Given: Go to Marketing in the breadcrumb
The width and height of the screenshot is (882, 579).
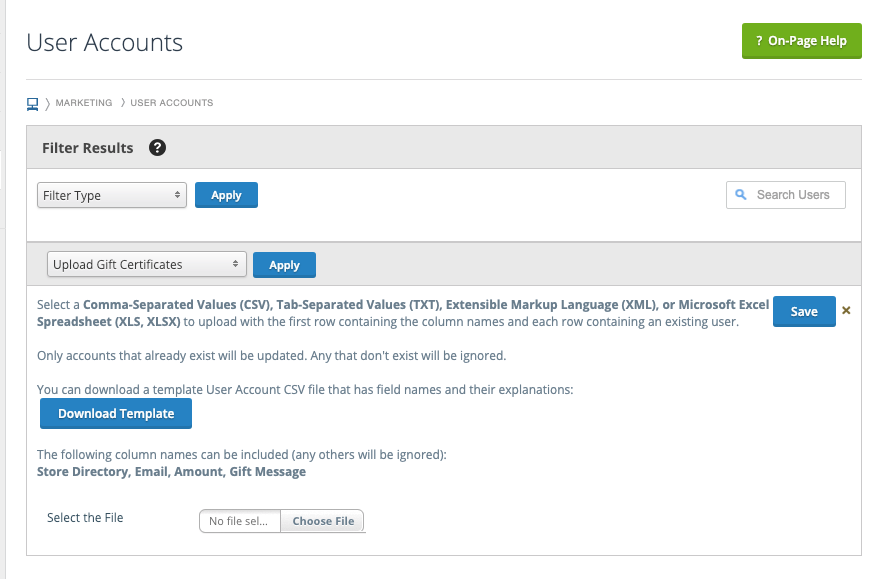Looking at the screenshot, I should [84, 103].
